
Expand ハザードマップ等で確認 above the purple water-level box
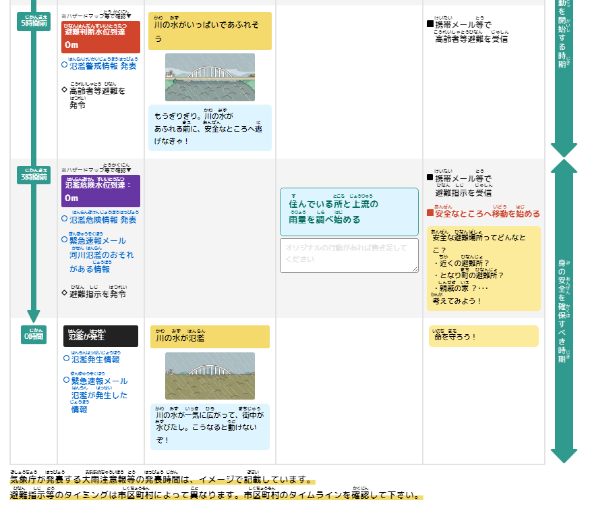pos(96,169)
